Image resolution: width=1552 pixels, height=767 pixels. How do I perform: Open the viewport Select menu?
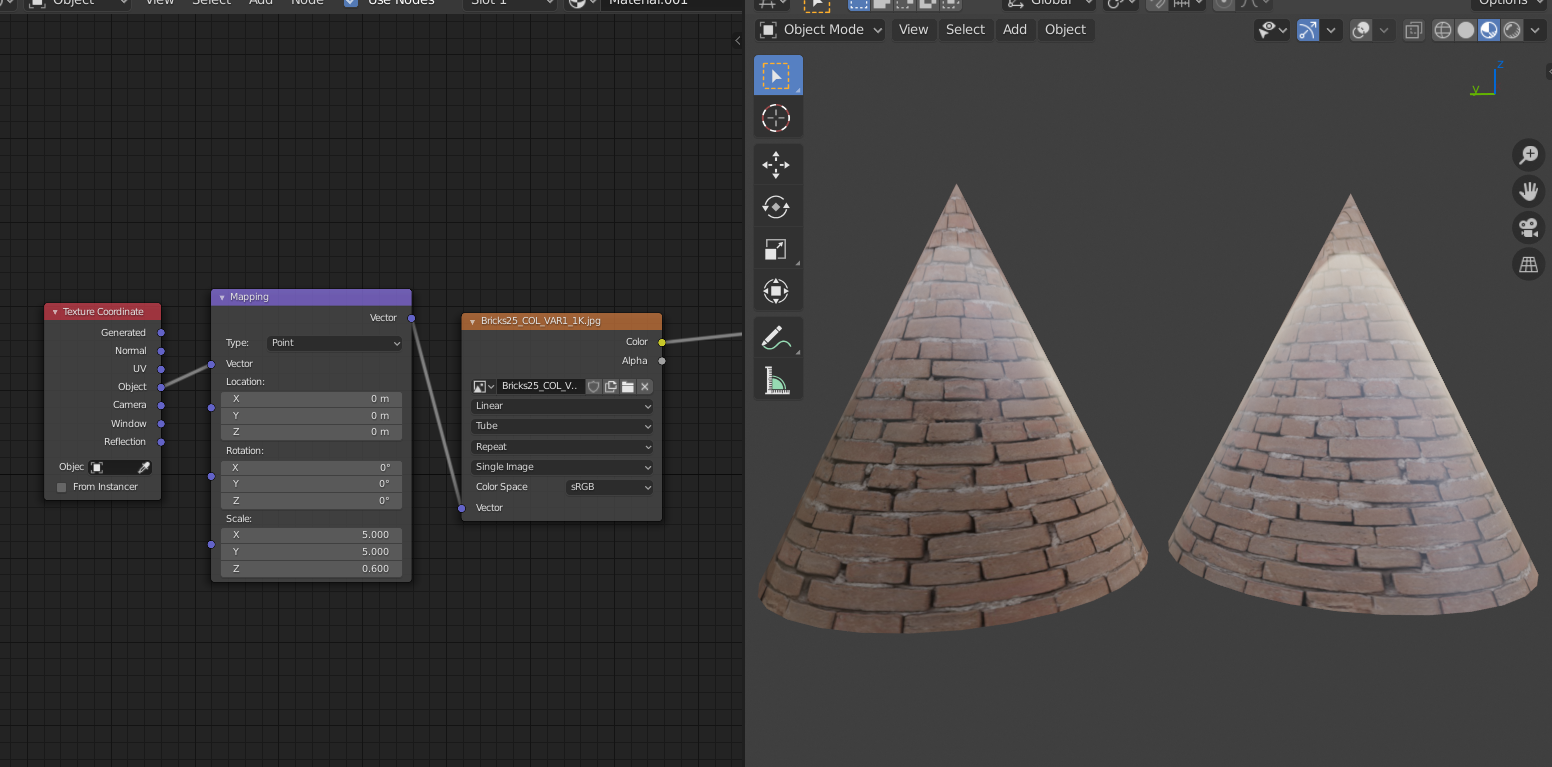(x=965, y=30)
